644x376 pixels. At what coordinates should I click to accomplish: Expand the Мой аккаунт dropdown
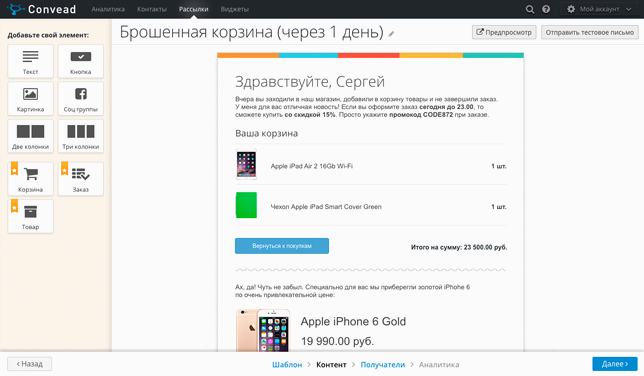pyautogui.click(x=599, y=9)
